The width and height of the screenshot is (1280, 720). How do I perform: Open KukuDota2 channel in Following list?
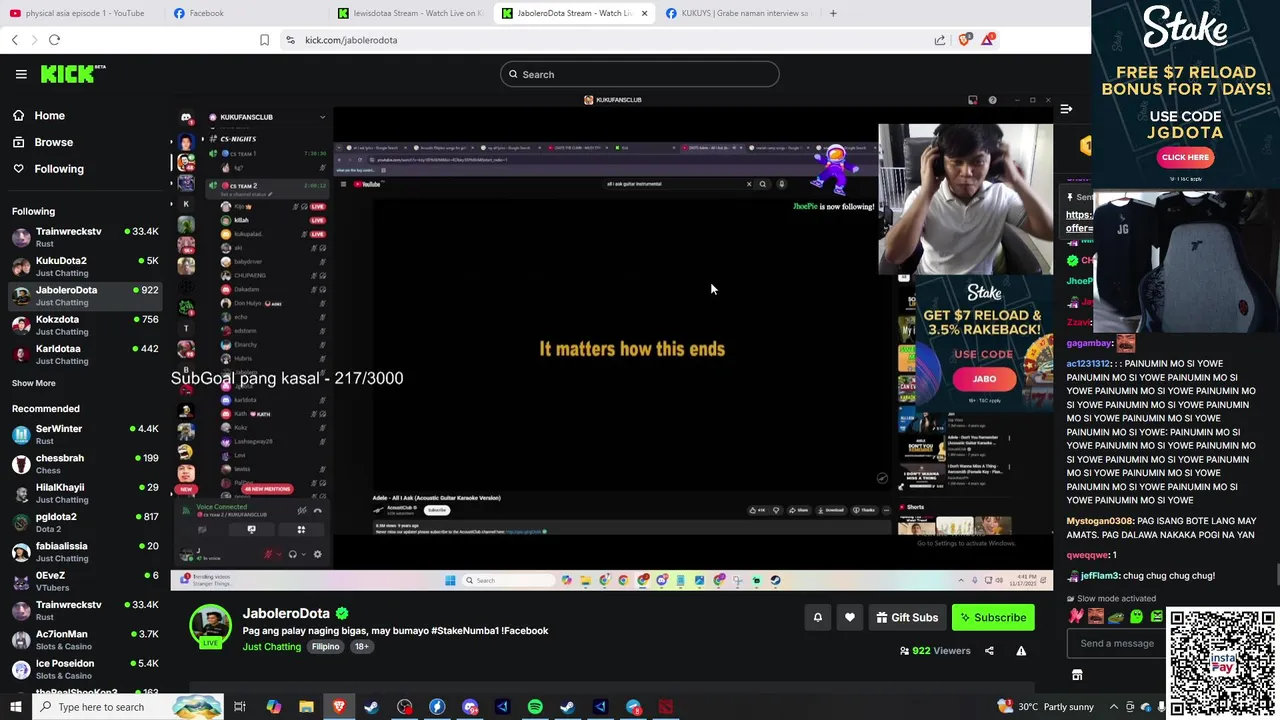pos(85,266)
